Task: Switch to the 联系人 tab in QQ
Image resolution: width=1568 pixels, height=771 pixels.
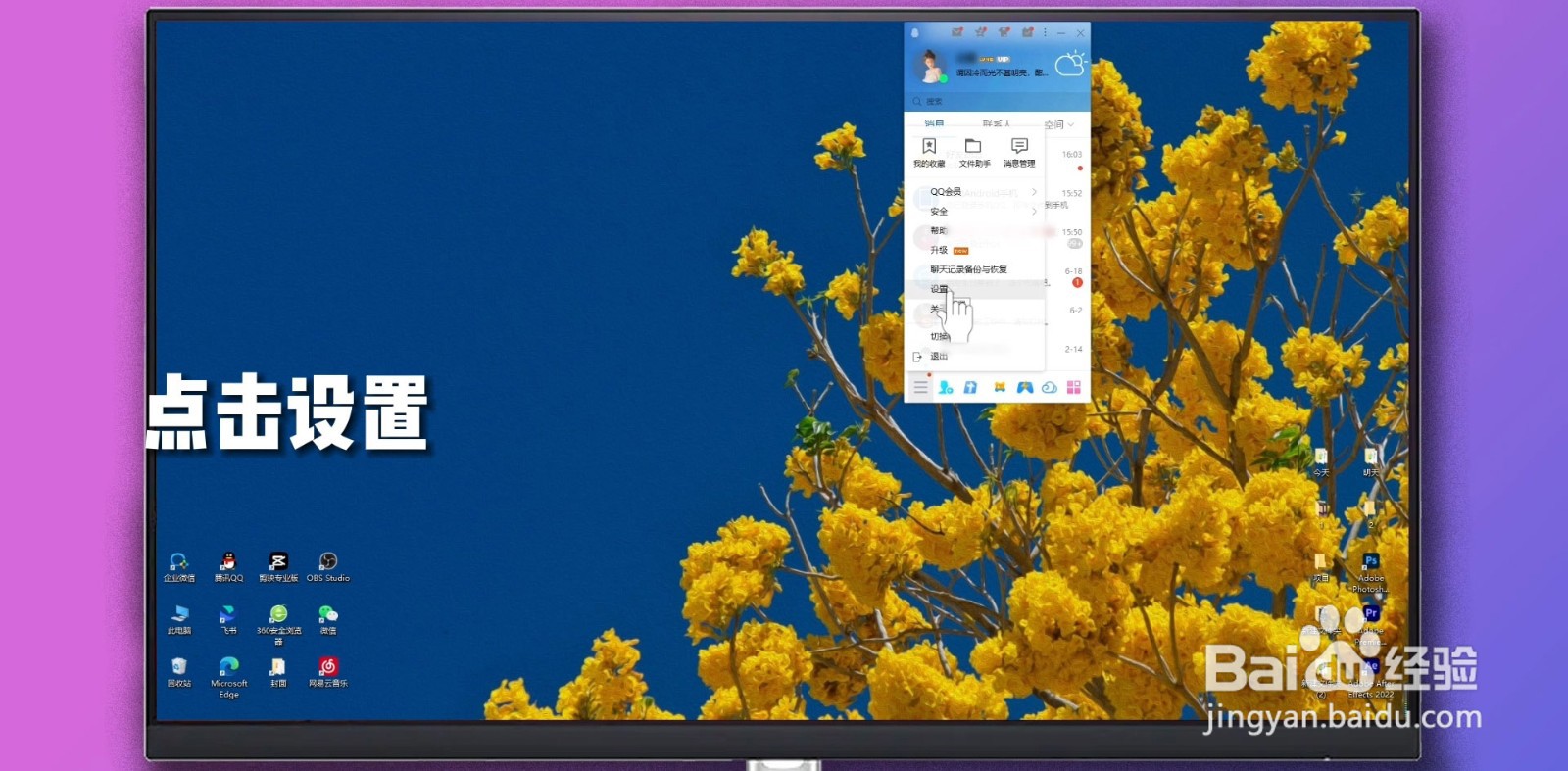Action: [x=996, y=124]
